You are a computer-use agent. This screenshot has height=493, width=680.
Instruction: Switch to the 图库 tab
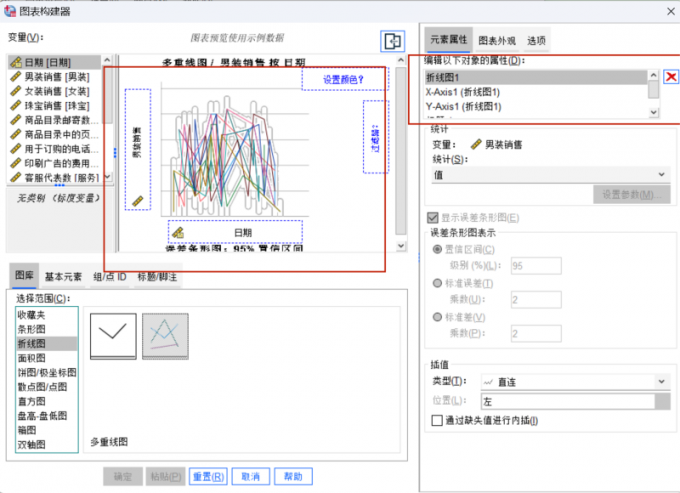[24, 275]
